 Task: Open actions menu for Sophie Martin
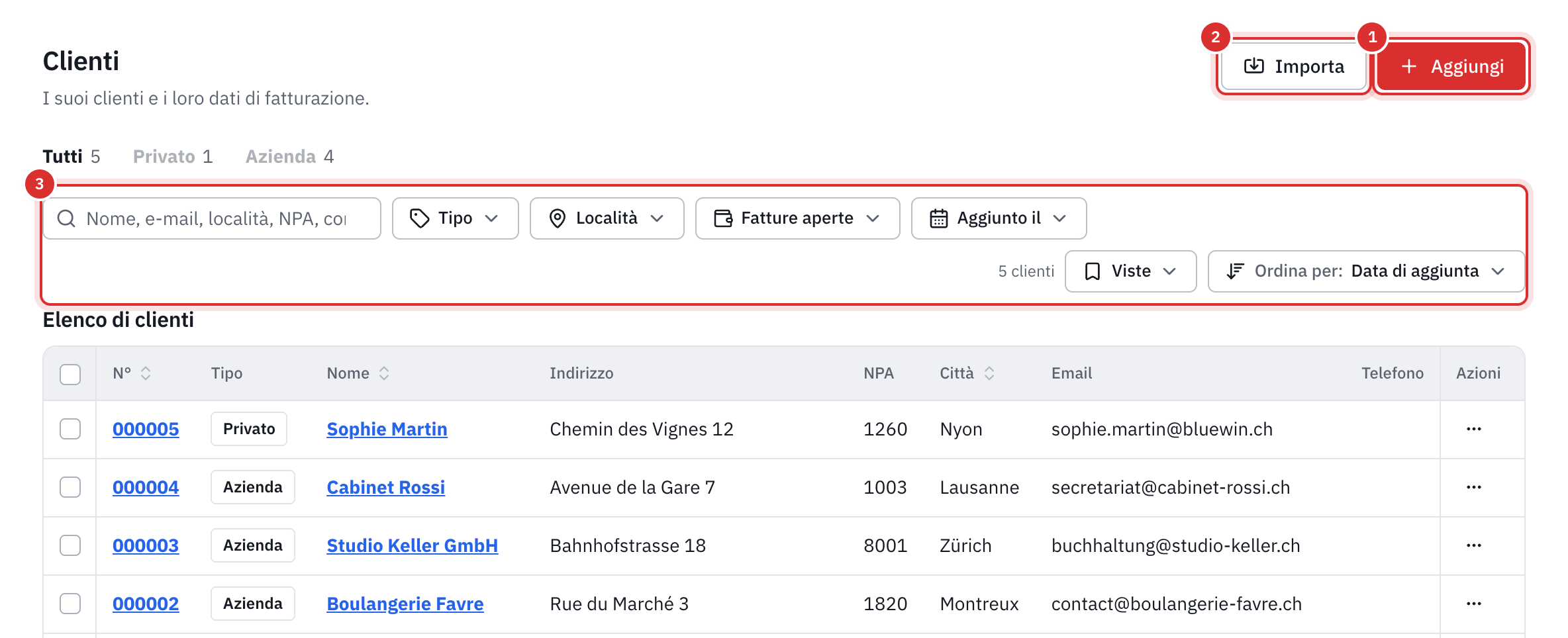1474,429
